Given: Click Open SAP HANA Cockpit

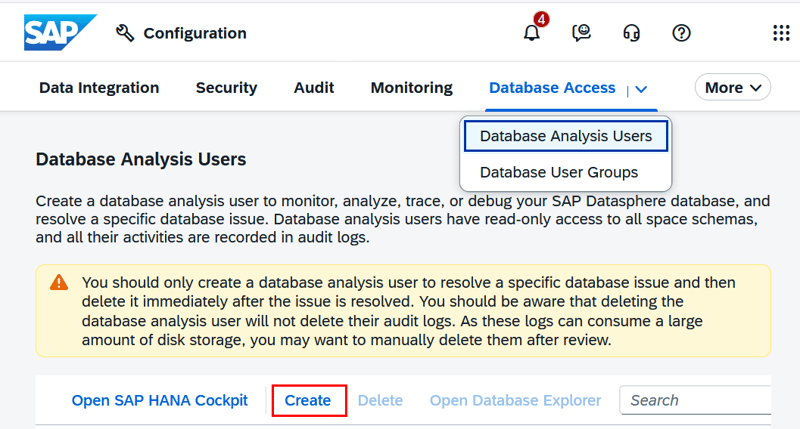Looking at the screenshot, I should [160, 400].
